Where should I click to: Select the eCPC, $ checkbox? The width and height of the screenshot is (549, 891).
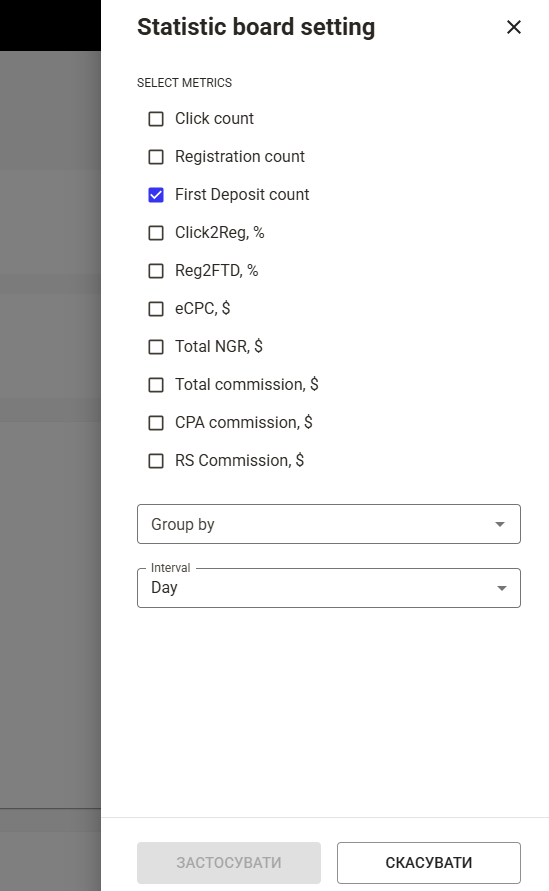pos(156,309)
